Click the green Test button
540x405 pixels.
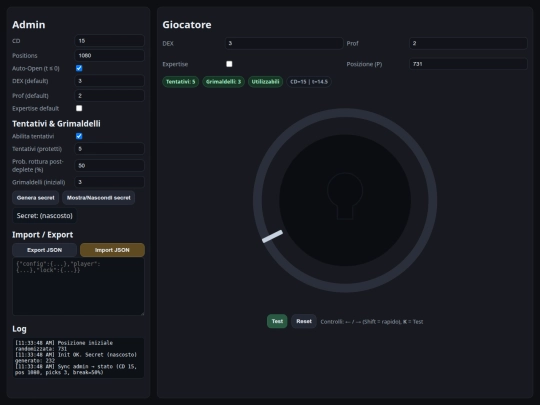click(x=277, y=321)
